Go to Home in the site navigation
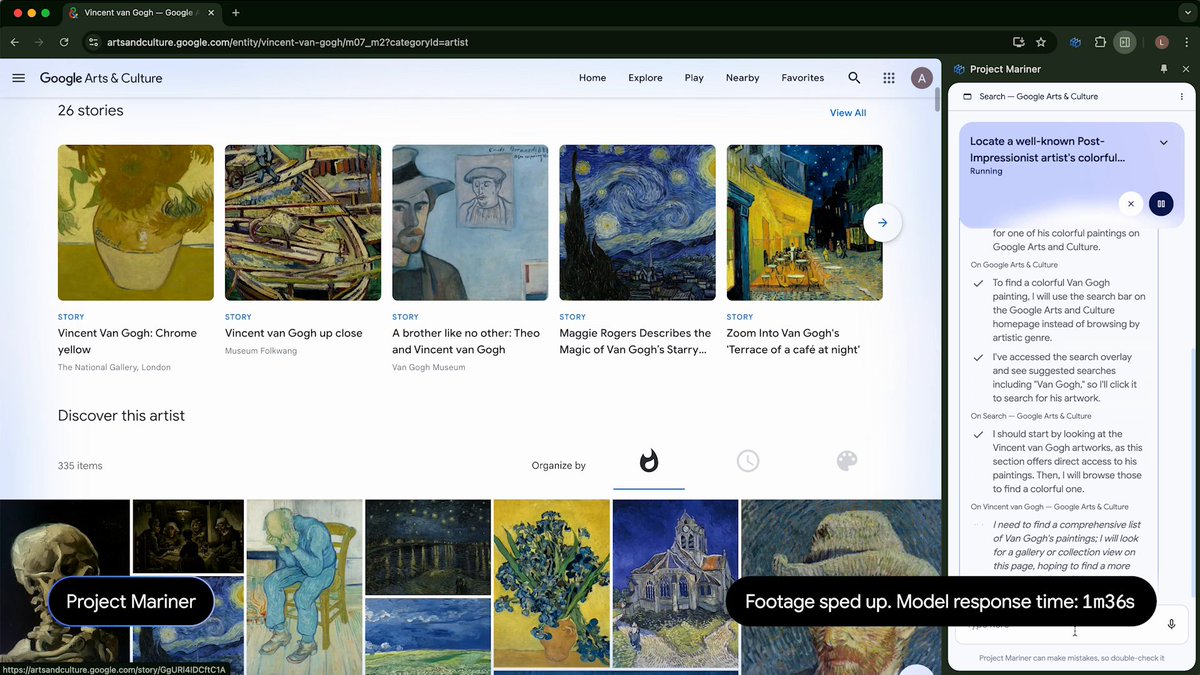This screenshot has width=1200, height=675. (592, 78)
